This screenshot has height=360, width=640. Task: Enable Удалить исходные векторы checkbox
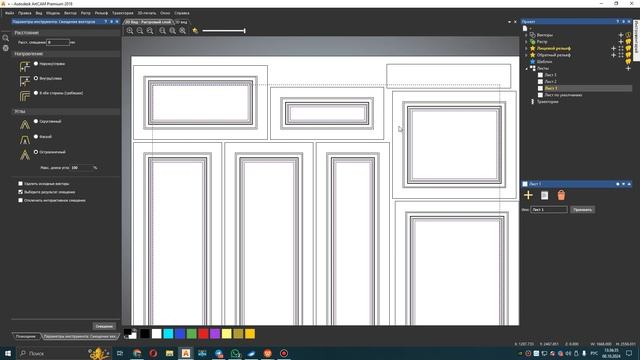pos(20,184)
